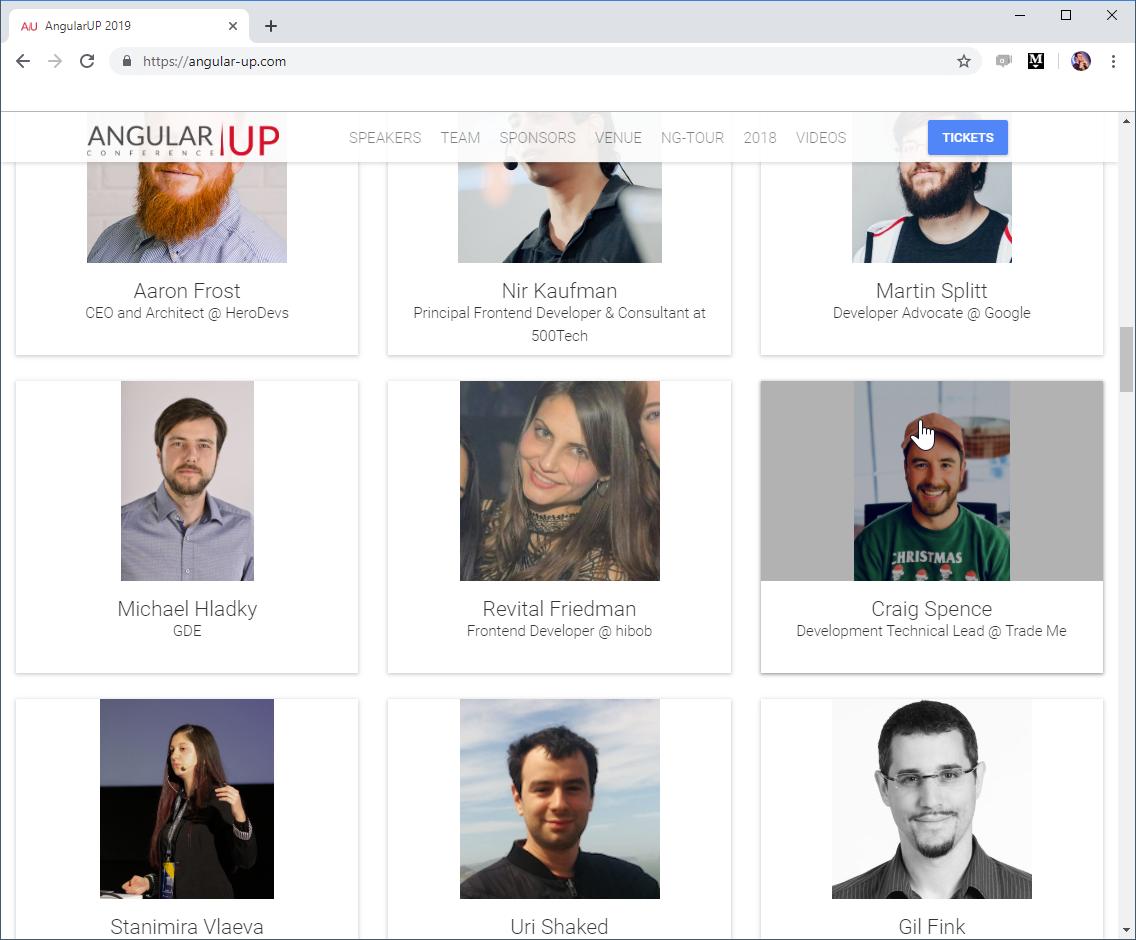1136x940 pixels.
Task: Open the VENUE nav link
Action: click(x=618, y=138)
